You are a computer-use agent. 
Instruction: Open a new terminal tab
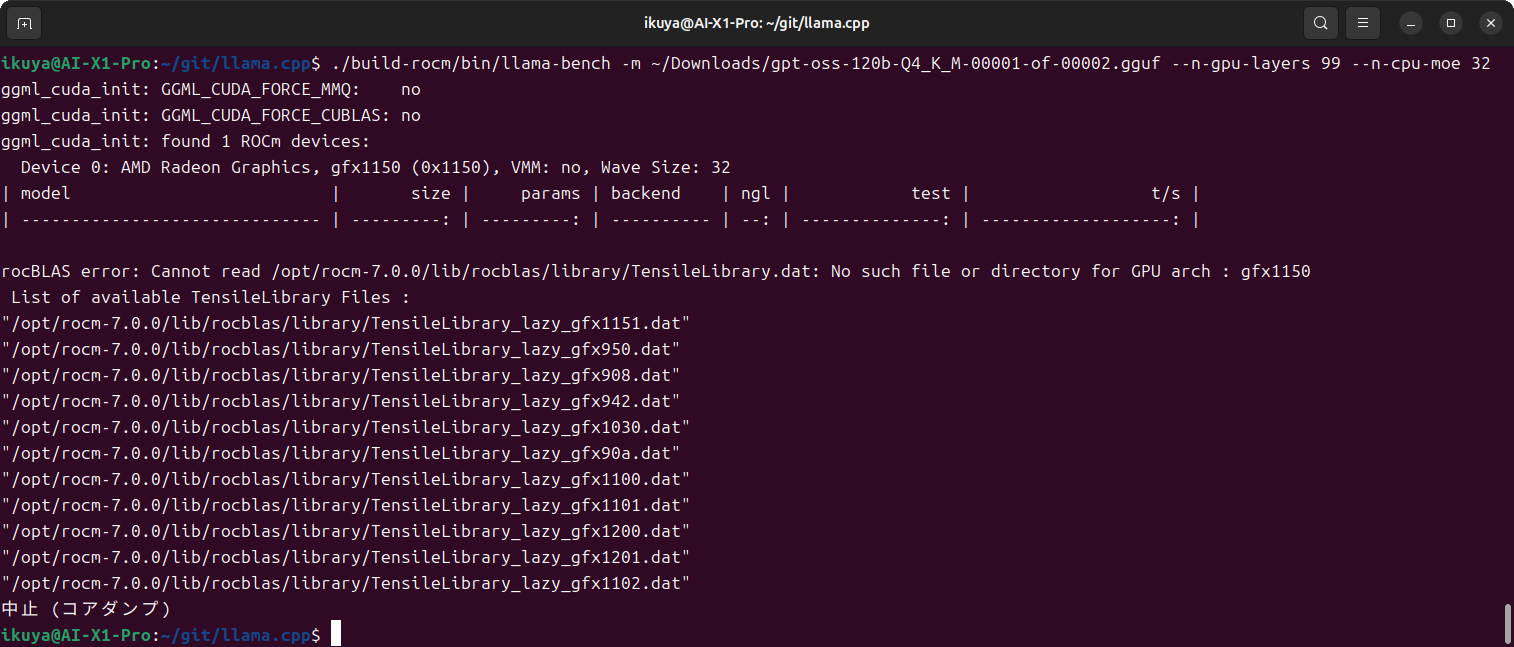pyautogui.click(x=24, y=22)
